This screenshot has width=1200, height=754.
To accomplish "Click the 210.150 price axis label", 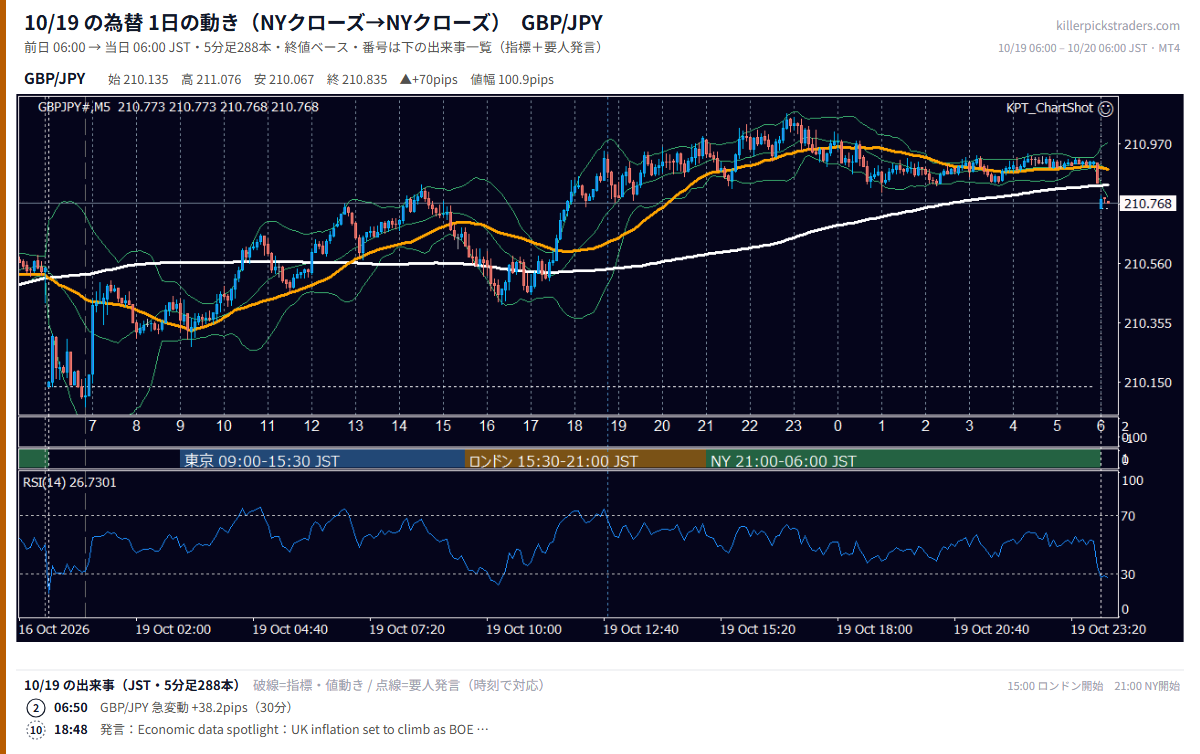I will click(1148, 382).
